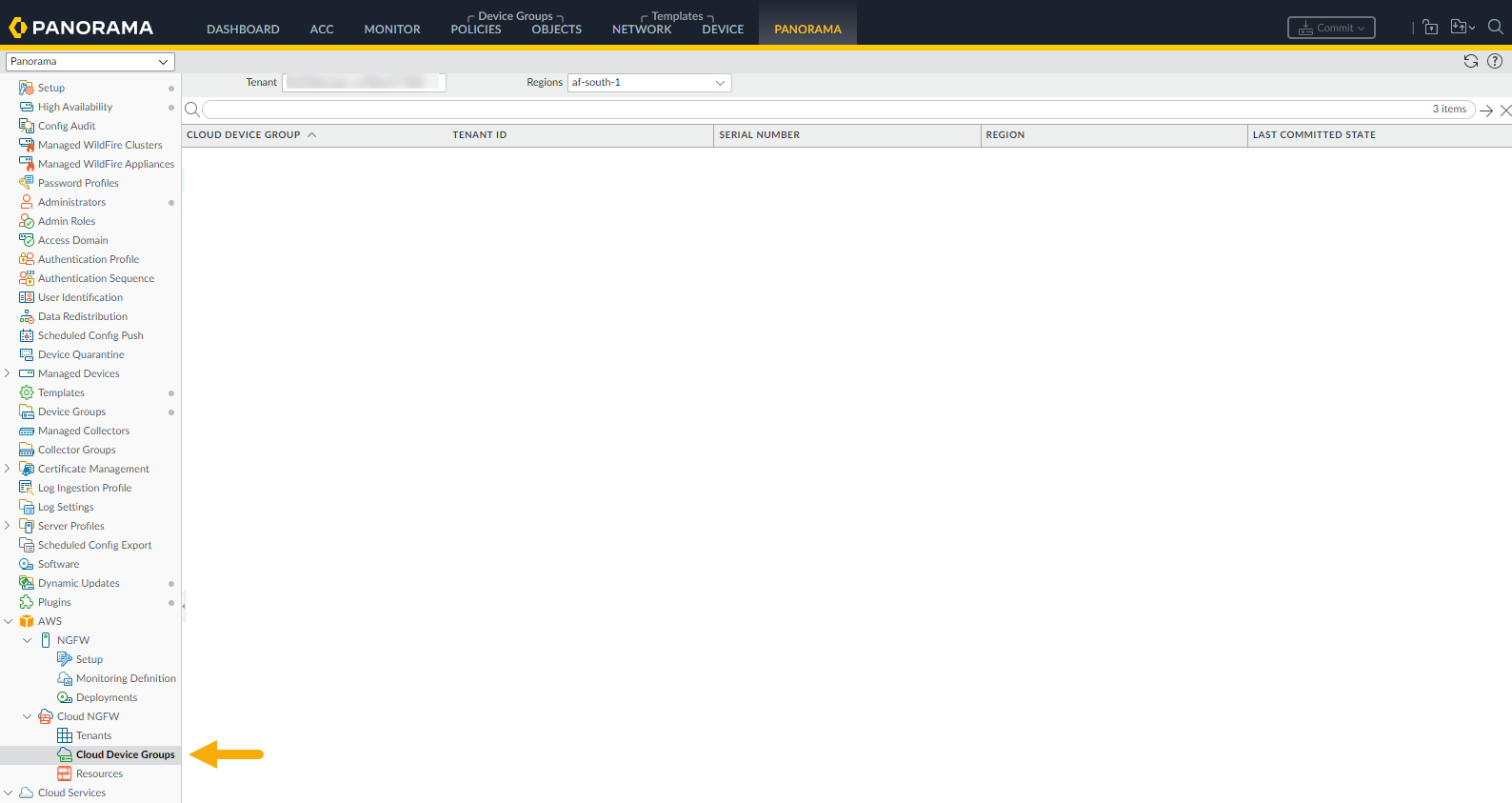The image size is (1512, 803).
Task: Collapse the Cloud Services tree node
Action: (8, 793)
